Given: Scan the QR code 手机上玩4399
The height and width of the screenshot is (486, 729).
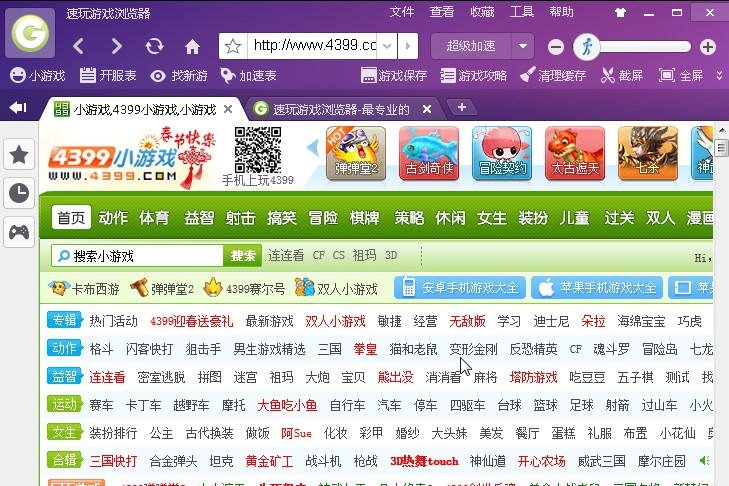Looking at the screenshot, I should point(258,150).
